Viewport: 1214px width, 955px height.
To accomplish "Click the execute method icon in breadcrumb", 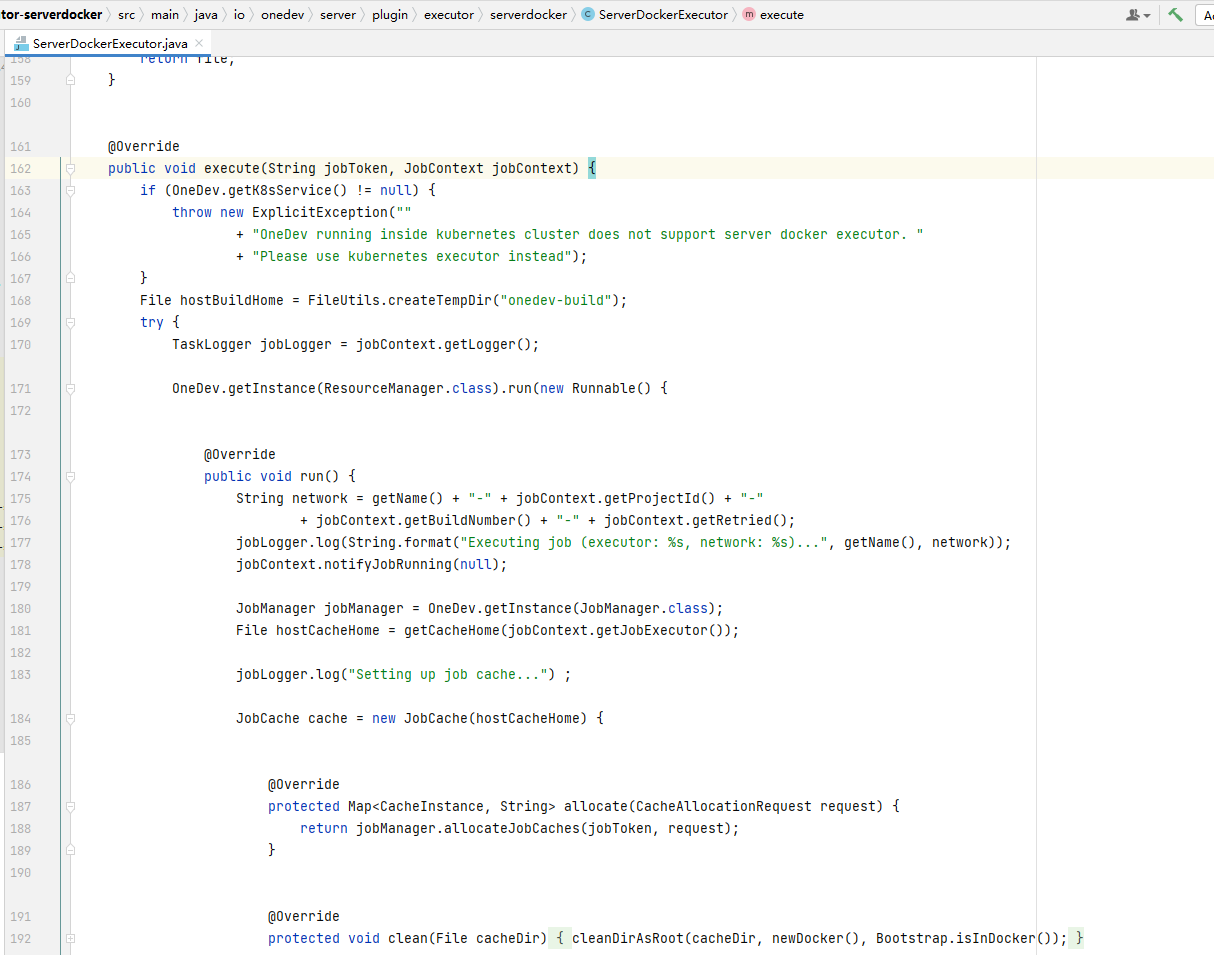I will 749,15.
